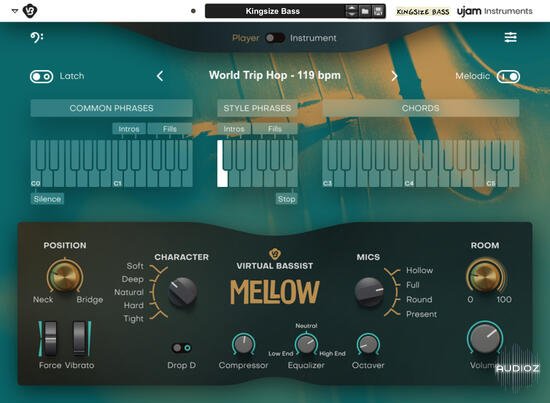Toggle the Melodic switch
Viewport: 550px width, 403px height.
(x=508, y=76)
